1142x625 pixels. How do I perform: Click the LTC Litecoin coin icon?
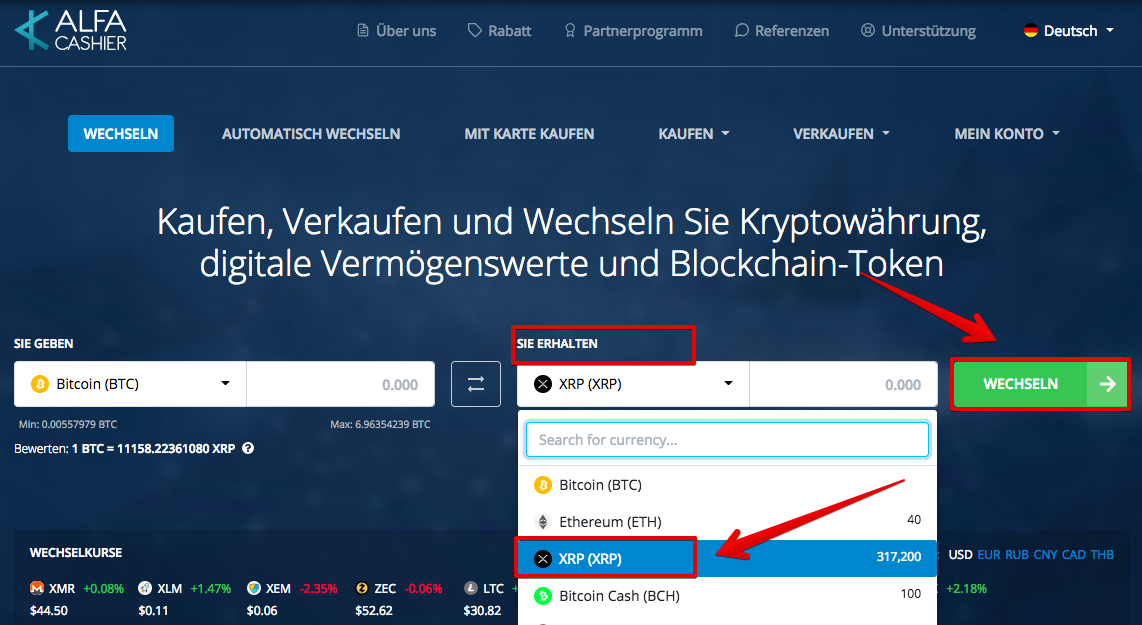470,588
